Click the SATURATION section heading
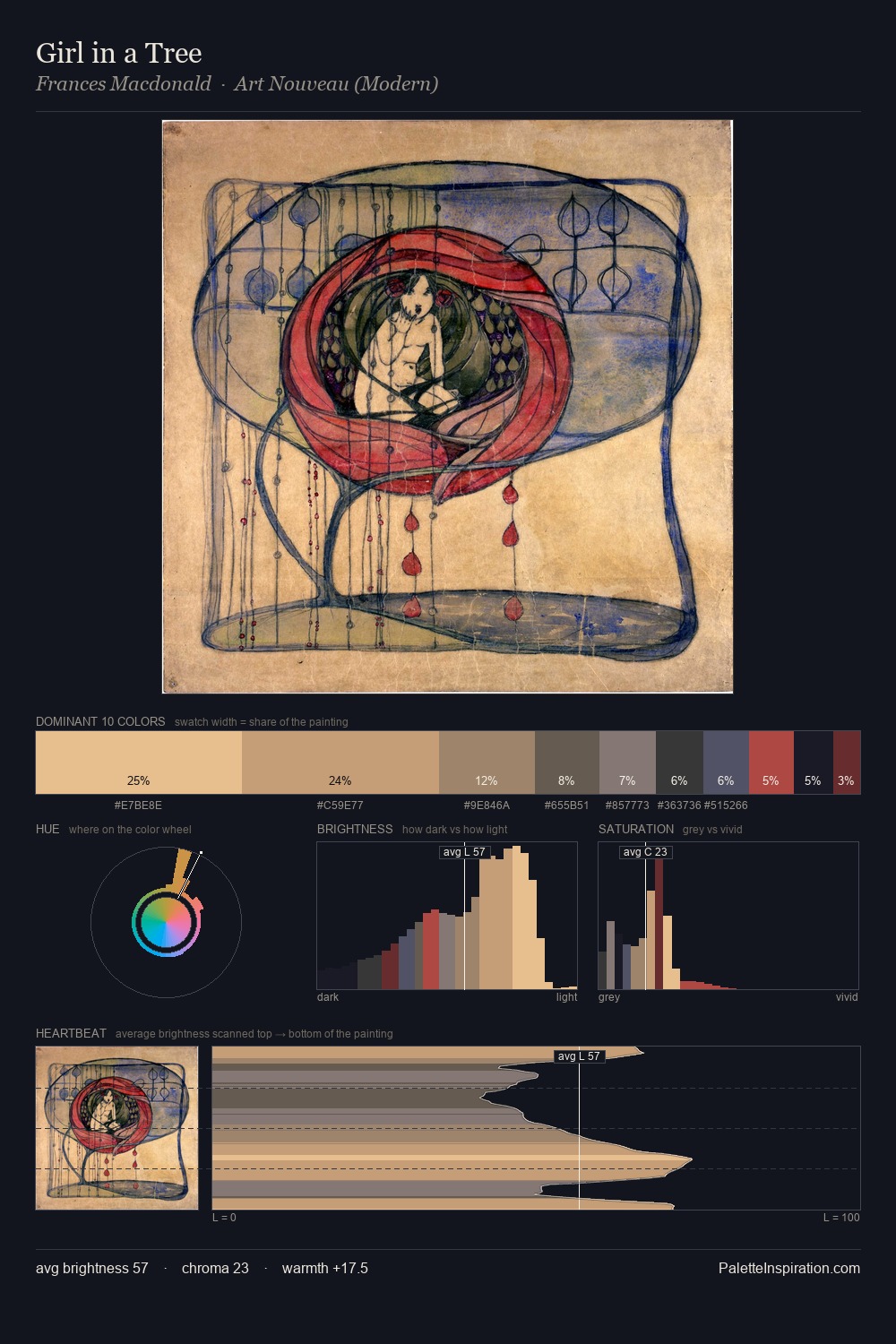This screenshot has height=1344, width=896. (x=636, y=829)
